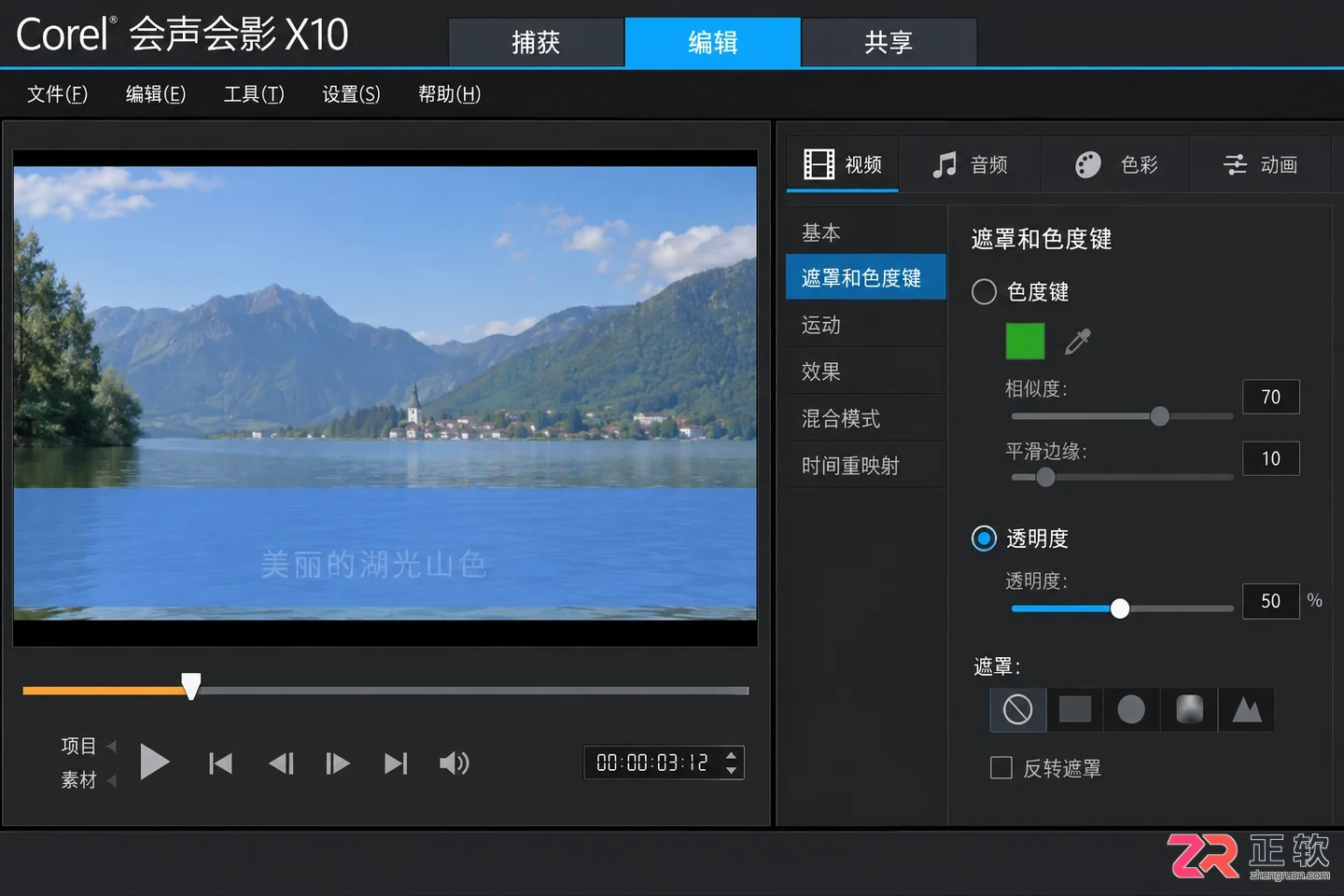Jump to end of clip

tap(396, 763)
